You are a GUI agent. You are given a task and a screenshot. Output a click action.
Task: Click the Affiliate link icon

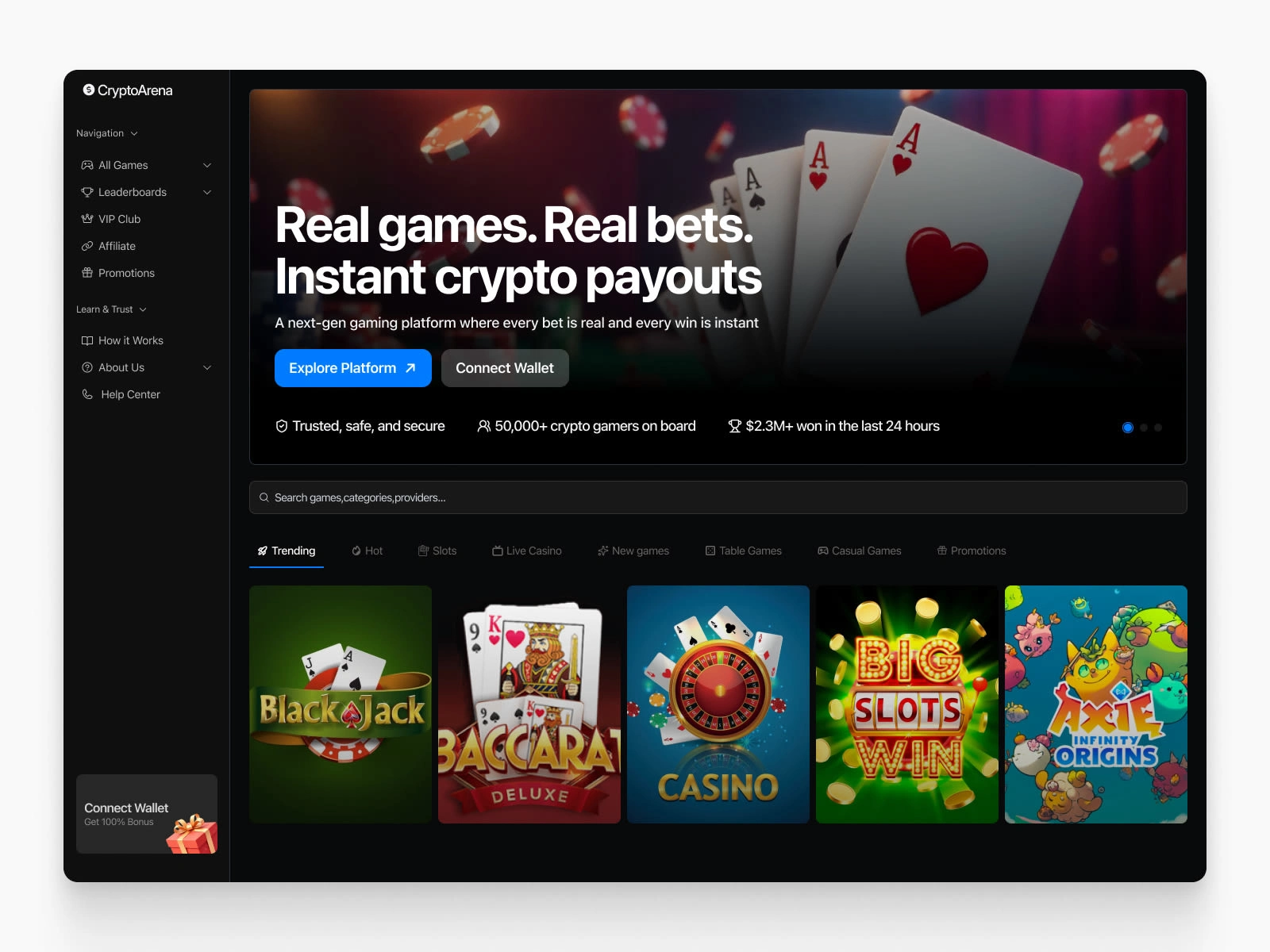click(87, 246)
